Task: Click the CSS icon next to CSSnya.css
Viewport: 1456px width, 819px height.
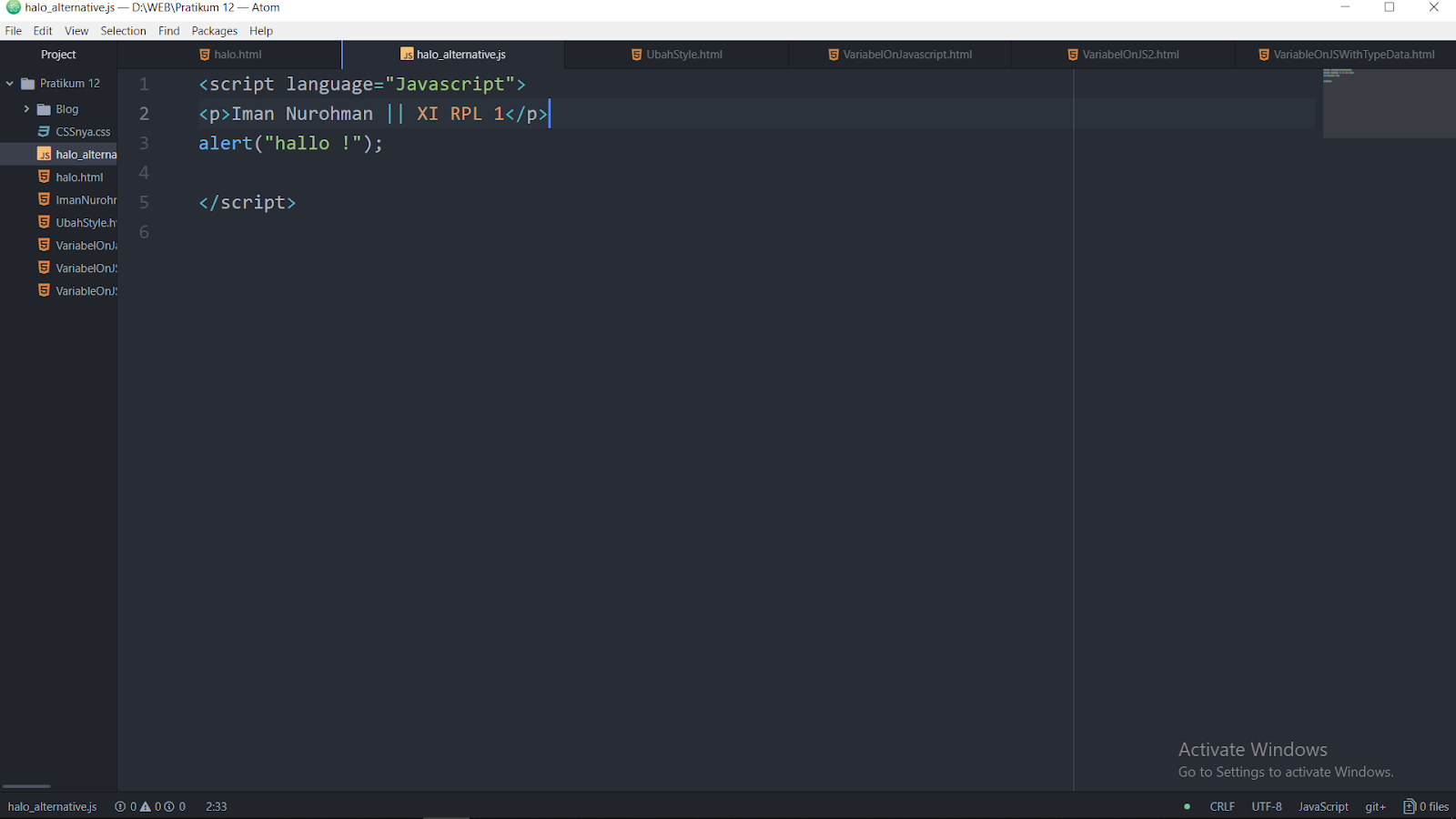Action: click(x=43, y=131)
